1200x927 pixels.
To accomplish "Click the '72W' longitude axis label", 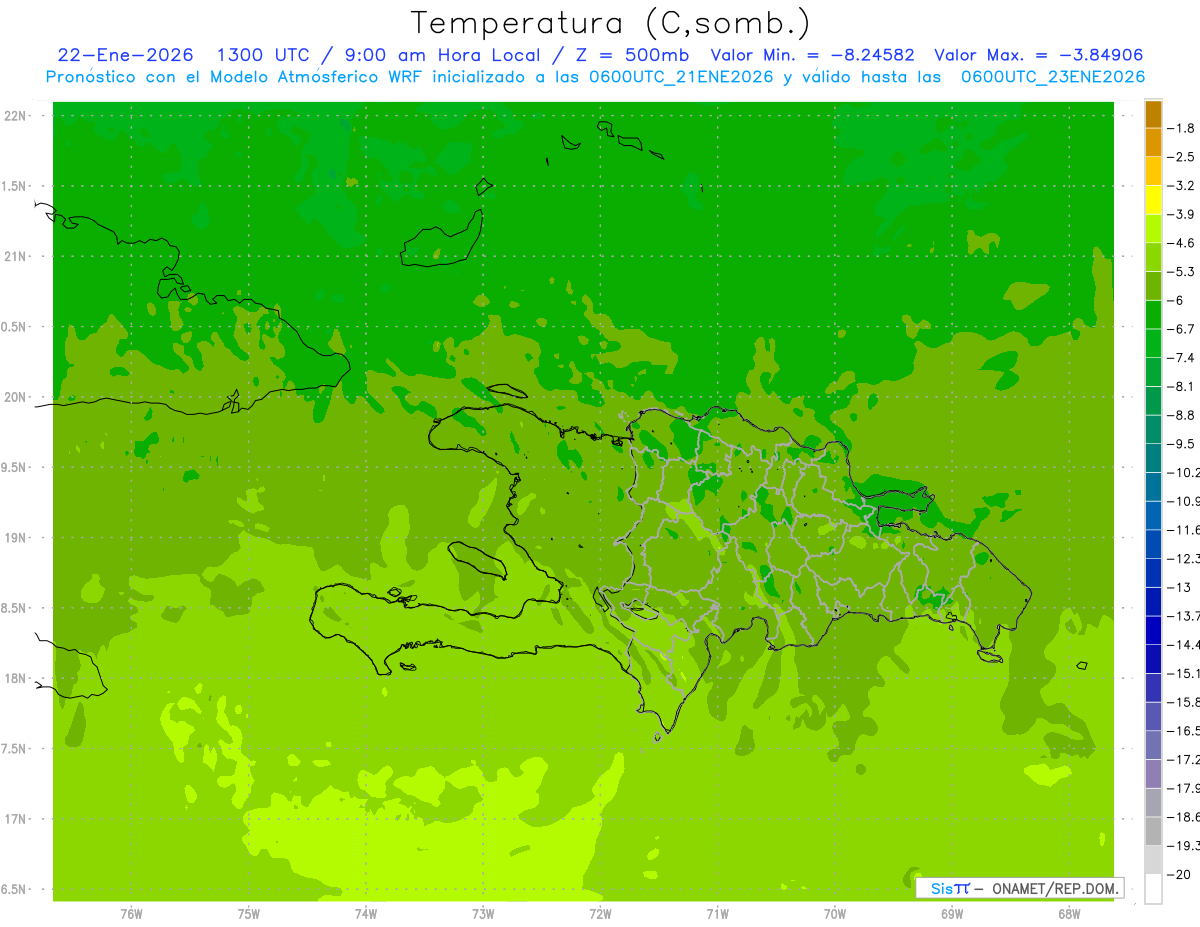I will tap(601, 913).
